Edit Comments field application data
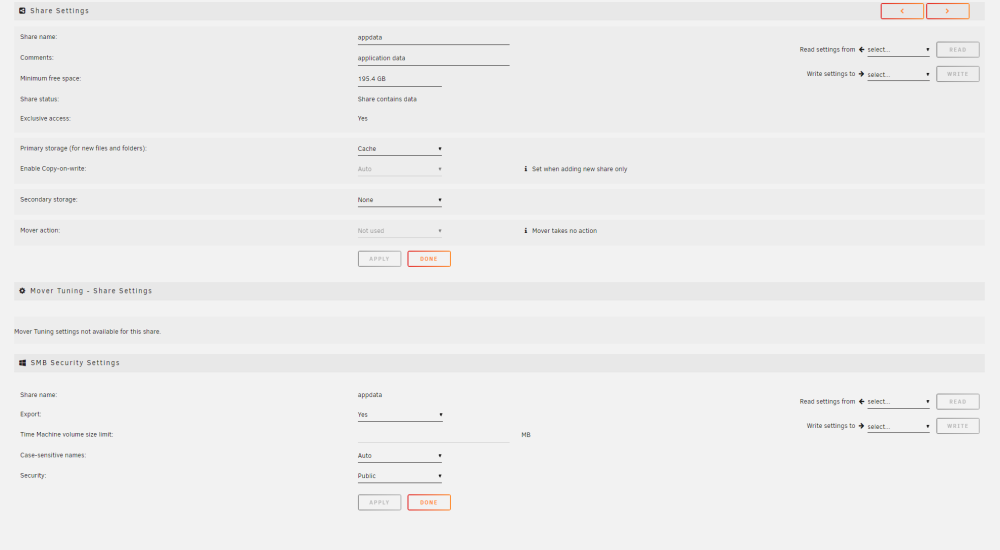Viewport: 1000px width, 550px height. tap(433, 58)
